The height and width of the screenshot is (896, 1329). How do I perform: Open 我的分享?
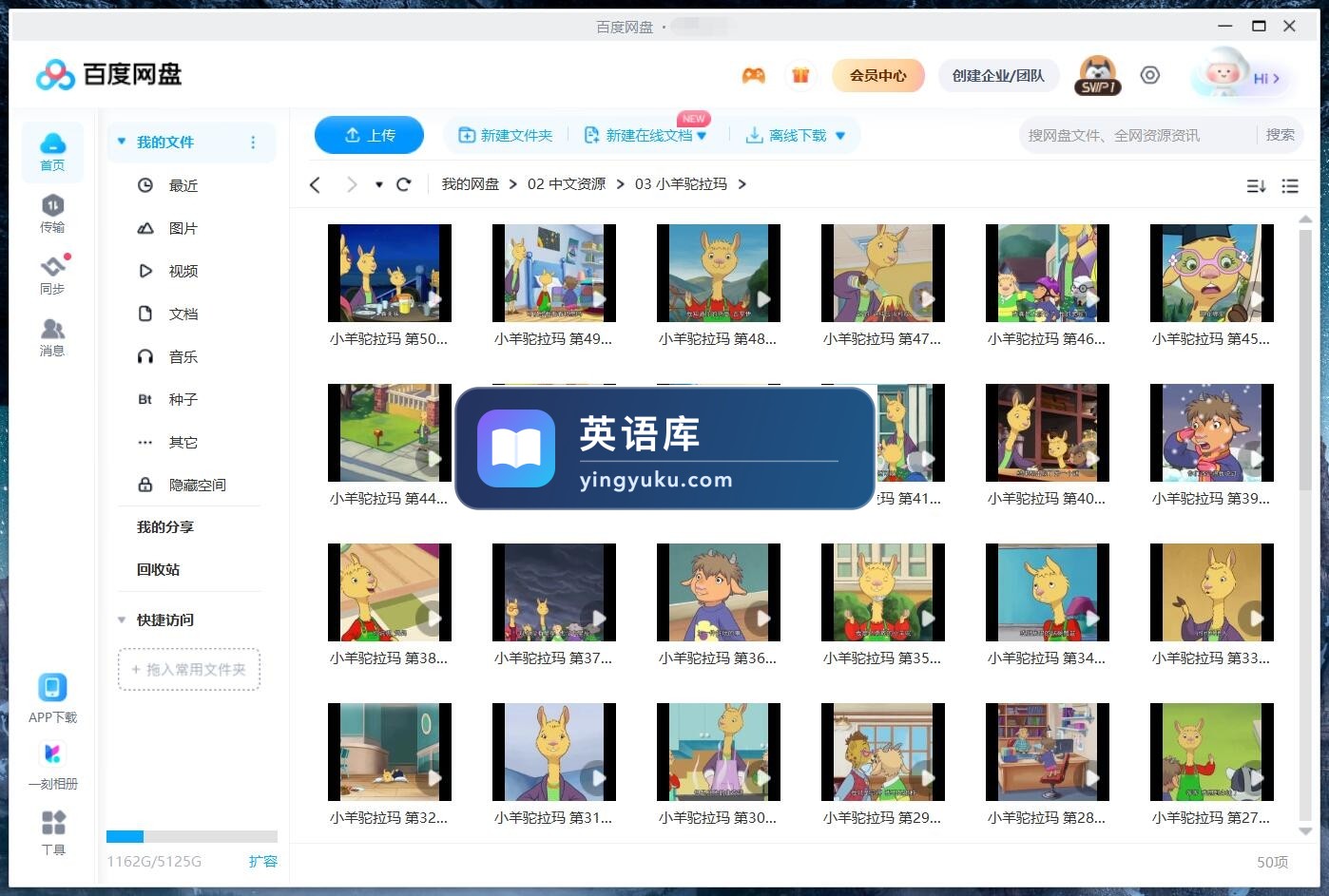tap(165, 526)
